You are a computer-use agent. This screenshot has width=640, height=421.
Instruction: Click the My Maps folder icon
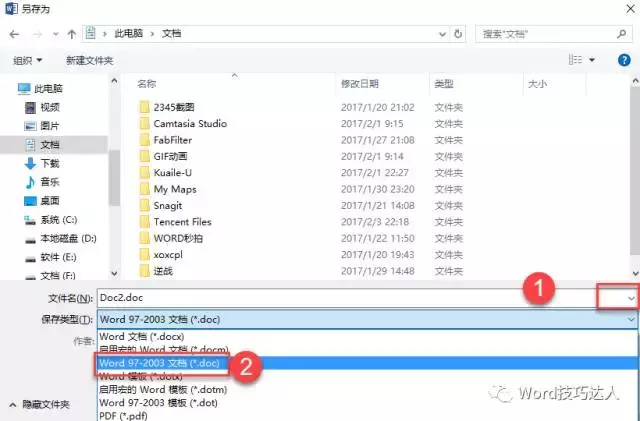click(x=144, y=189)
